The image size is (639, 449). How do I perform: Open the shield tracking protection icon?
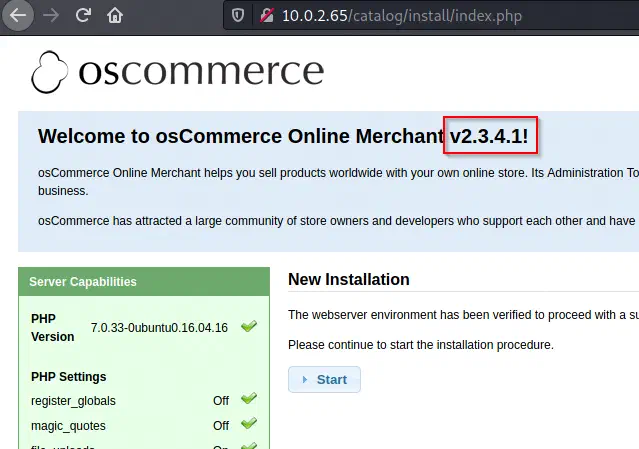(x=238, y=15)
